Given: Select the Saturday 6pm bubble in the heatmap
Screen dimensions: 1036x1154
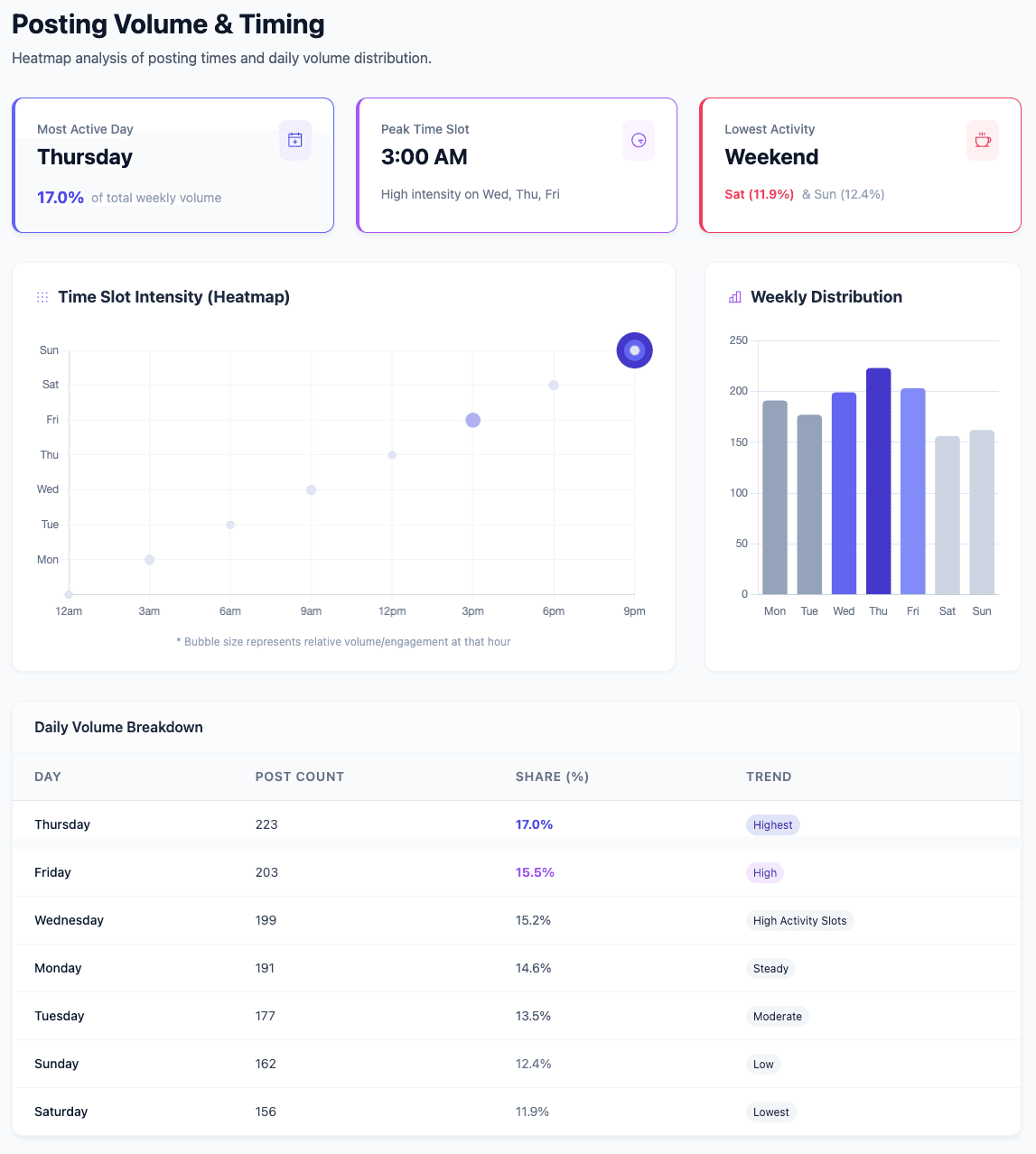Looking at the screenshot, I should (x=554, y=386).
